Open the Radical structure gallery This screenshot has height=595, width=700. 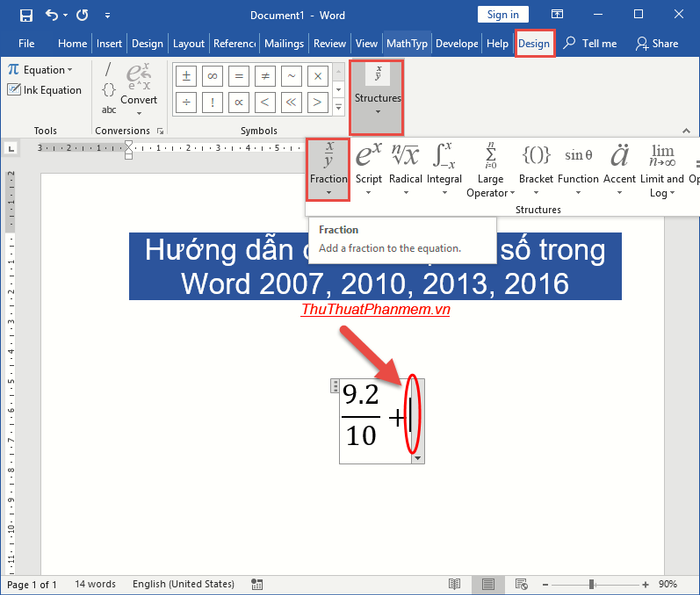[406, 169]
